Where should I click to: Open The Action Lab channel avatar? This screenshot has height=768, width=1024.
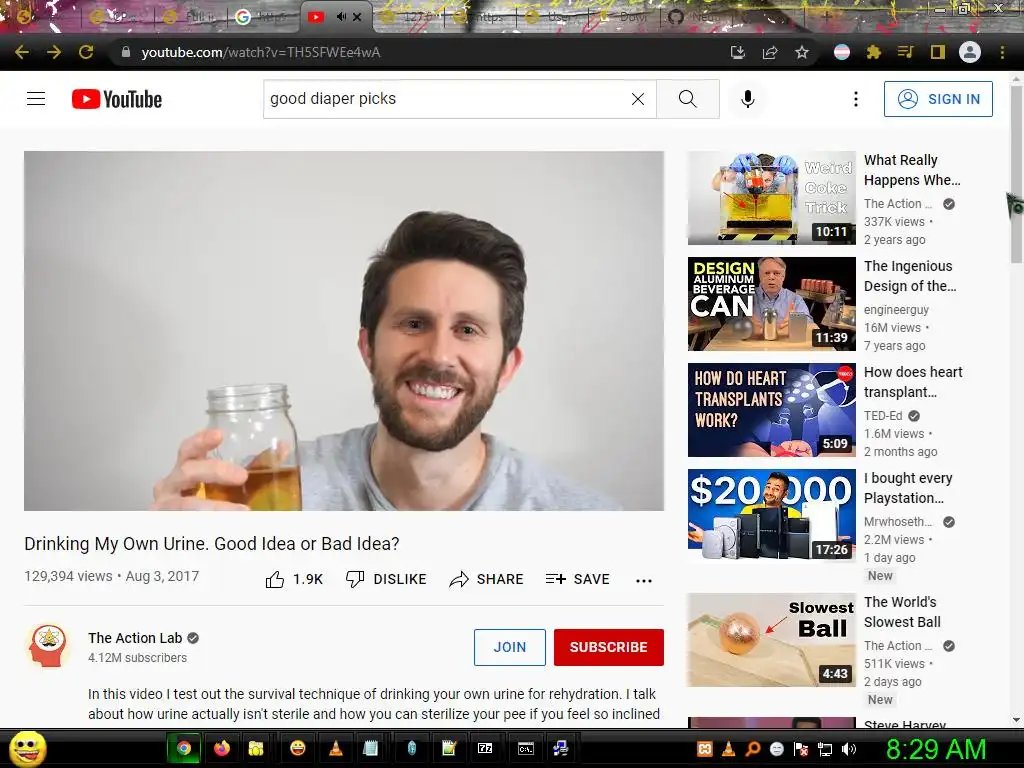click(x=48, y=646)
